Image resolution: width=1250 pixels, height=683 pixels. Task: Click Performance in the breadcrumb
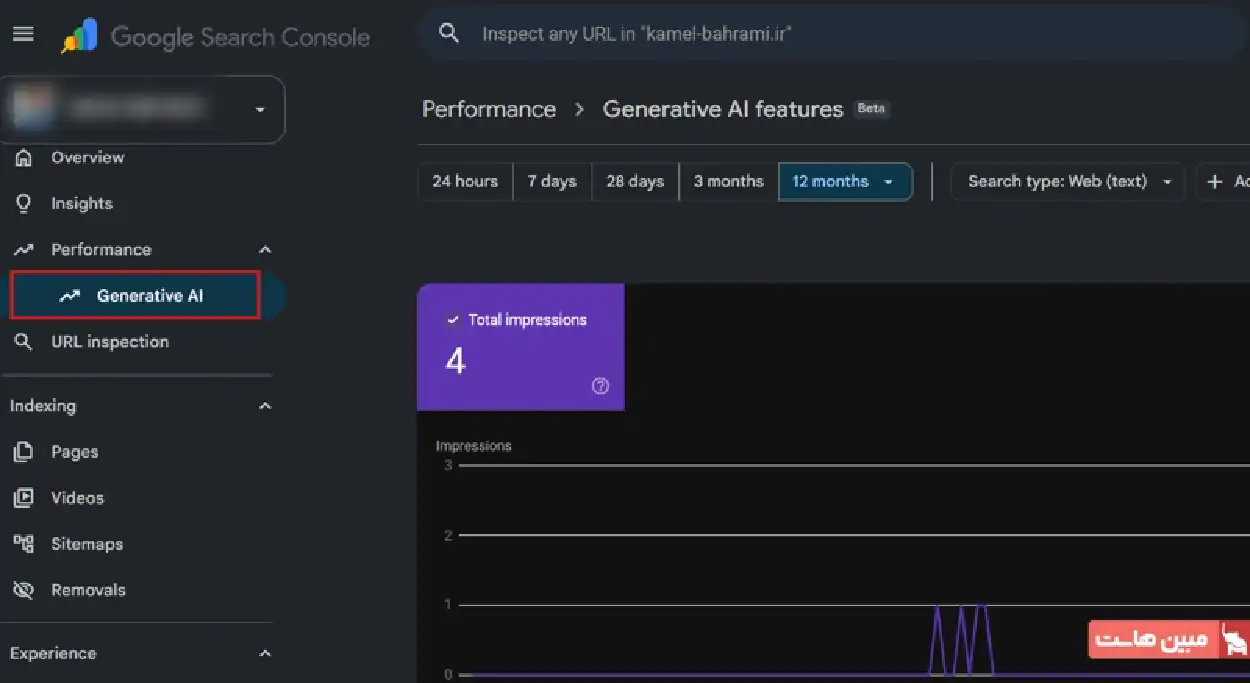489,109
